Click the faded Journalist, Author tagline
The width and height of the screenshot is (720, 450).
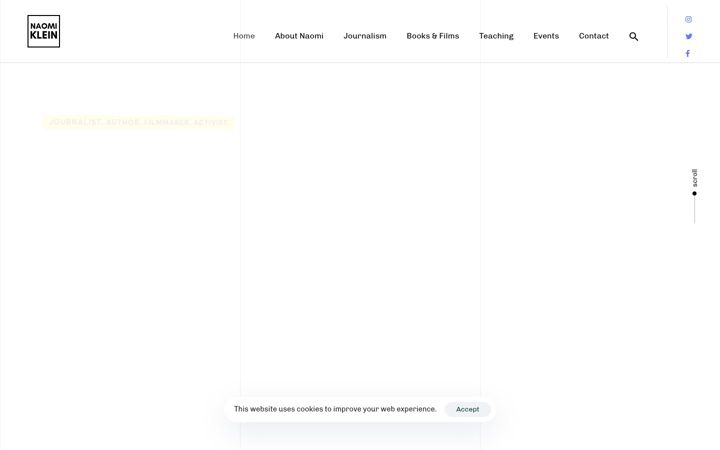(x=138, y=122)
